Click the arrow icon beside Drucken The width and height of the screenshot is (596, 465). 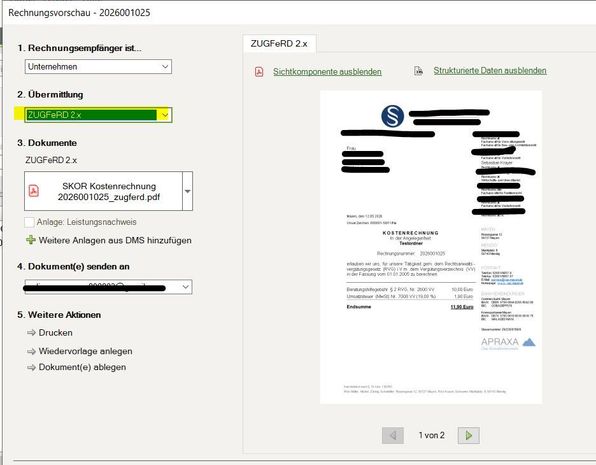31,333
